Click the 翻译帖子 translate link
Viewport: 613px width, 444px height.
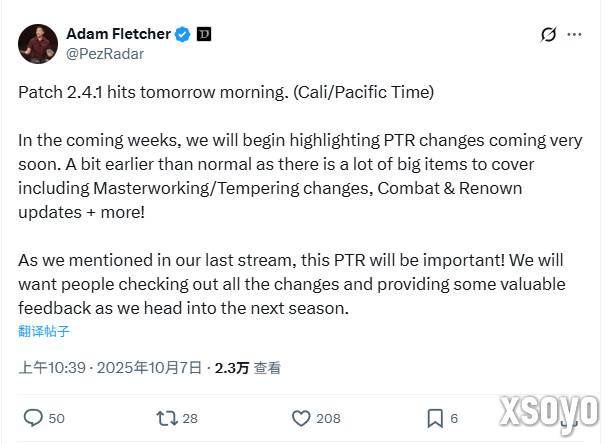tap(44, 331)
